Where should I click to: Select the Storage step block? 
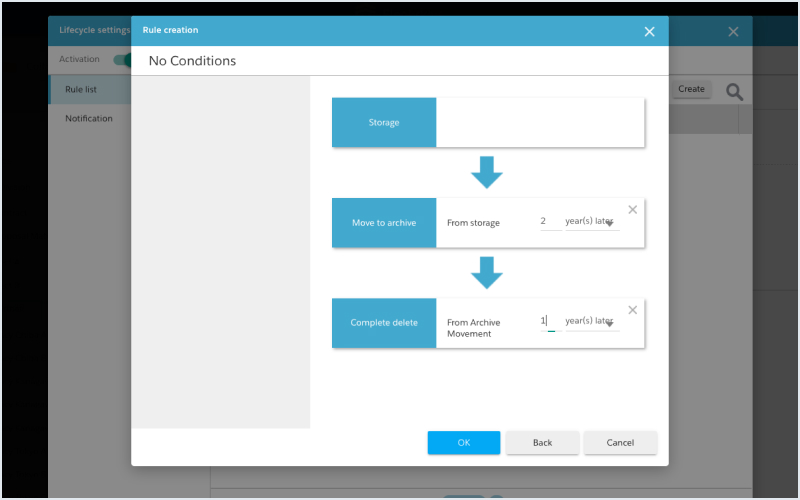tap(384, 122)
